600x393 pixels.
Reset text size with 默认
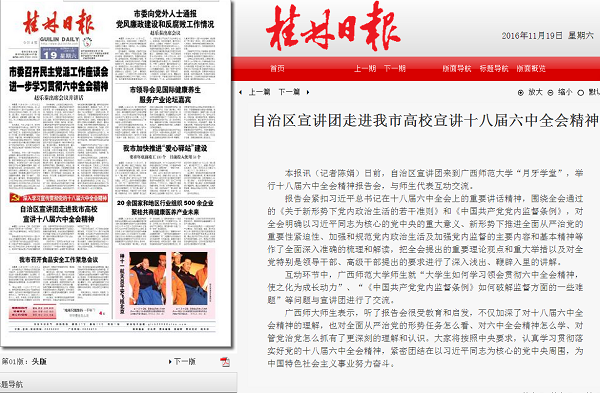pyautogui.click(x=594, y=92)
